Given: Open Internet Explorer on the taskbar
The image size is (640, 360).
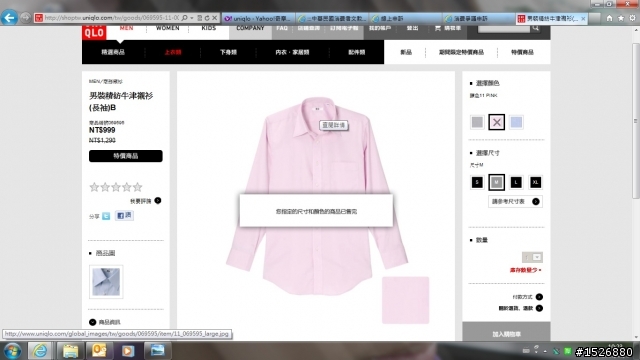Looking at the screenshot, I should pyautogui.click(x=40, y=351).
